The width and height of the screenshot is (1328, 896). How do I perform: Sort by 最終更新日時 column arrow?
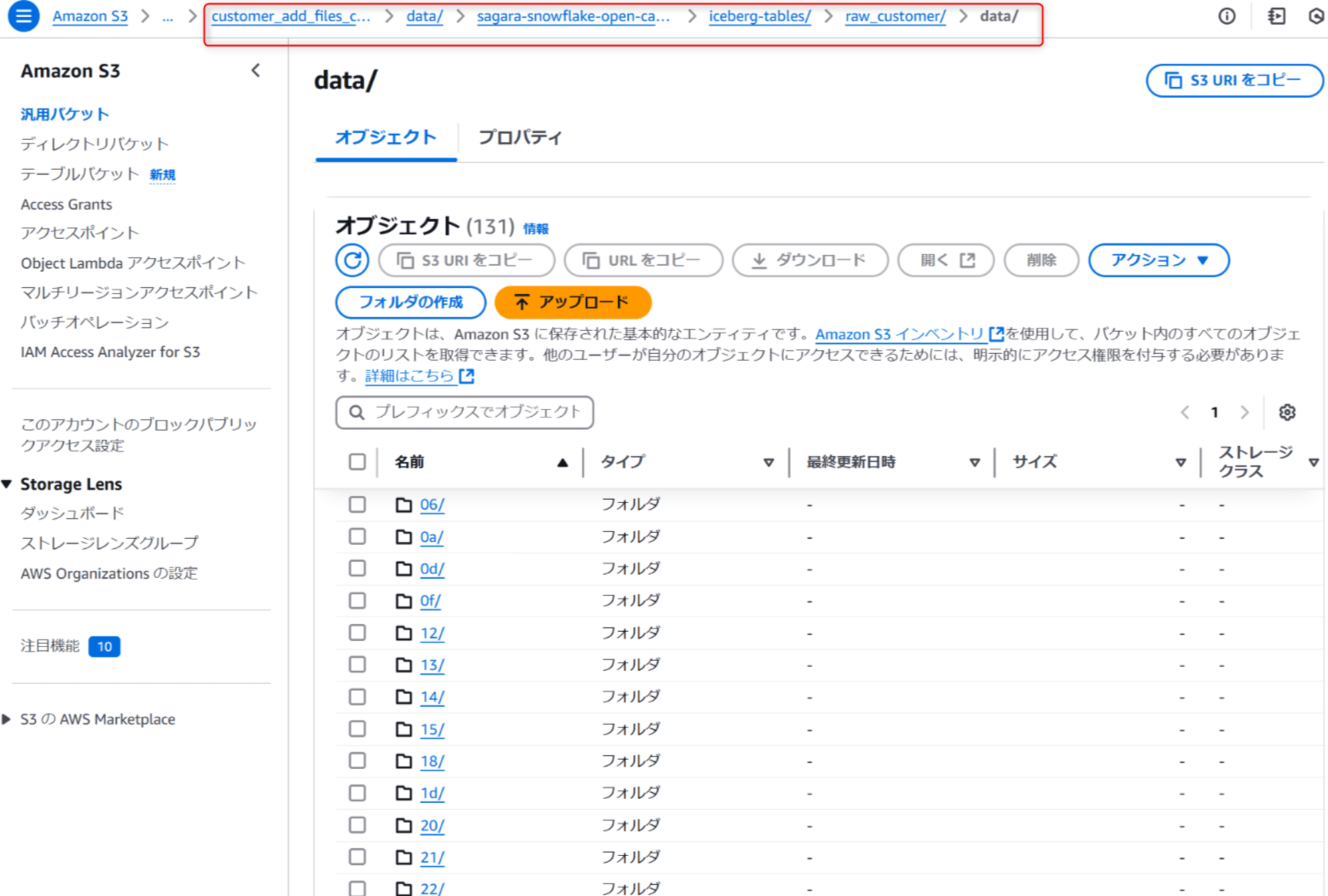(x=975, y=463)
